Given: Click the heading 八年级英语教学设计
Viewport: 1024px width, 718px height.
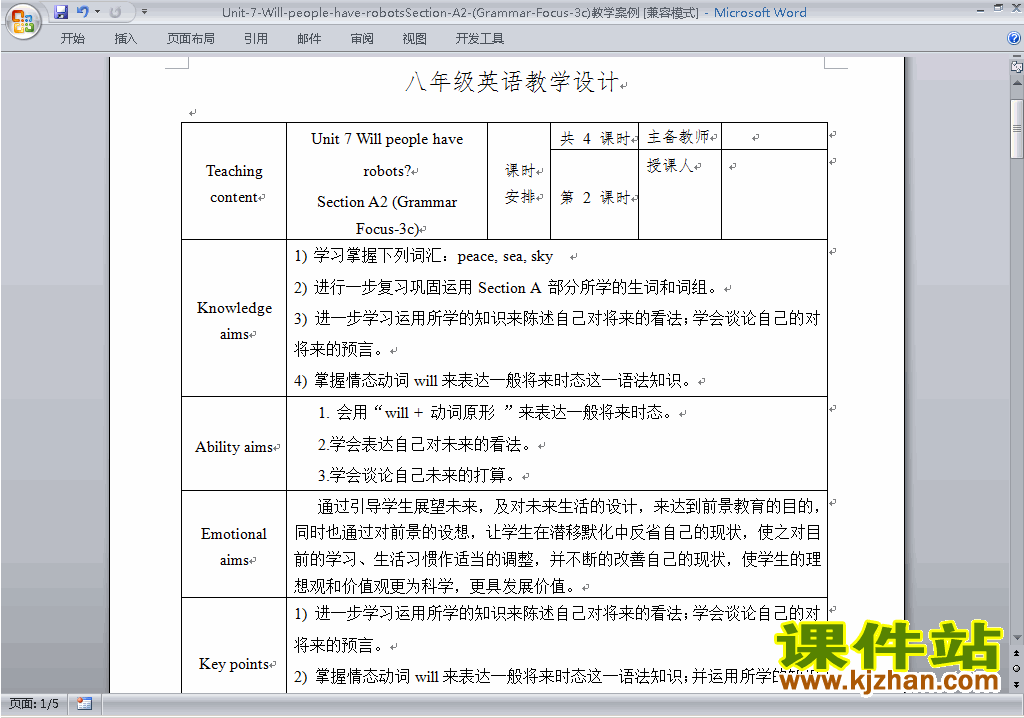Looking at the screenshot, I should click(512, 82).
